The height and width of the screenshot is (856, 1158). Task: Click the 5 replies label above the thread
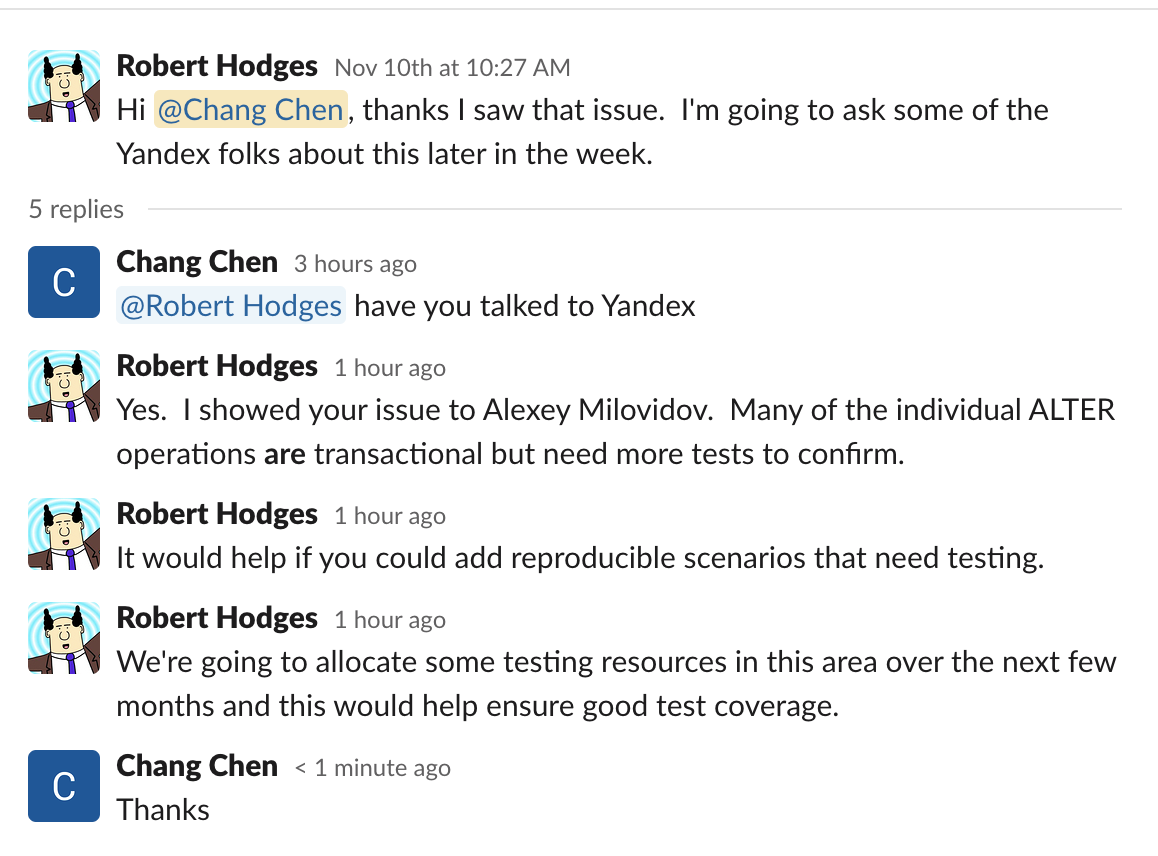tap(74, 210)
